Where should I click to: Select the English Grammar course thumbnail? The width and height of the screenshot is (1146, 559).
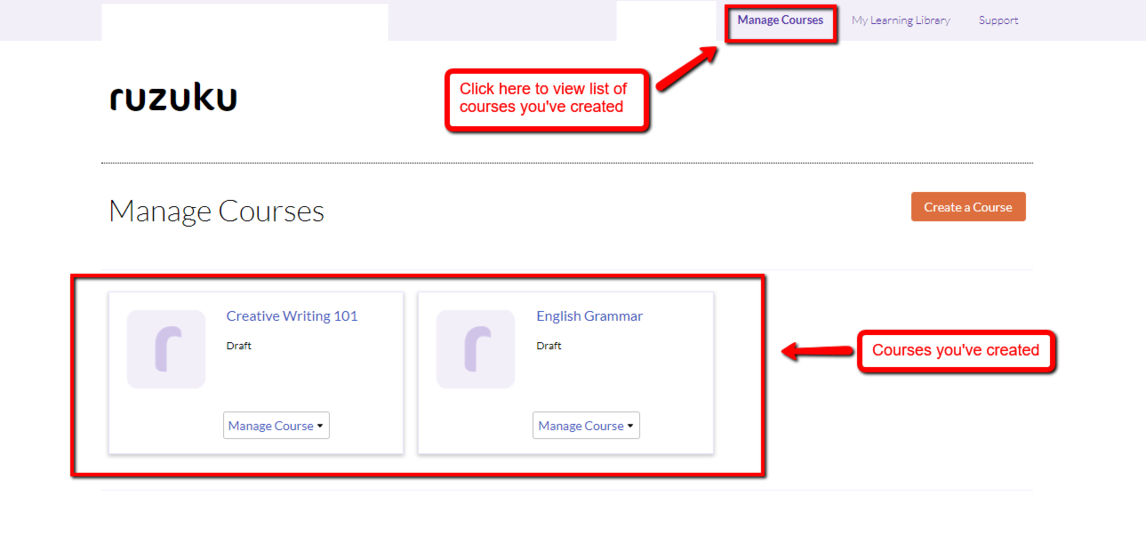coord(476,349)
